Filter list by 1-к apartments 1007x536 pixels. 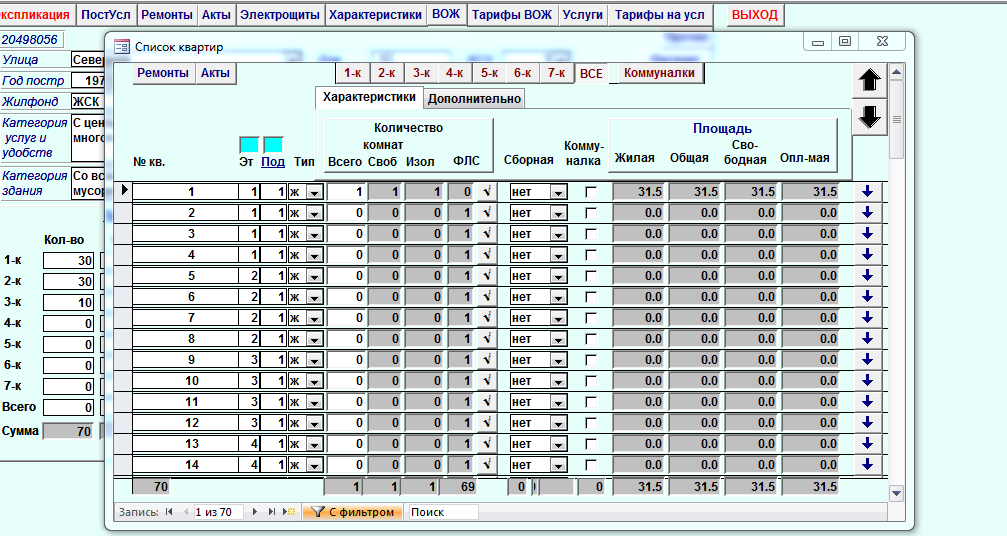pos(353,73)
